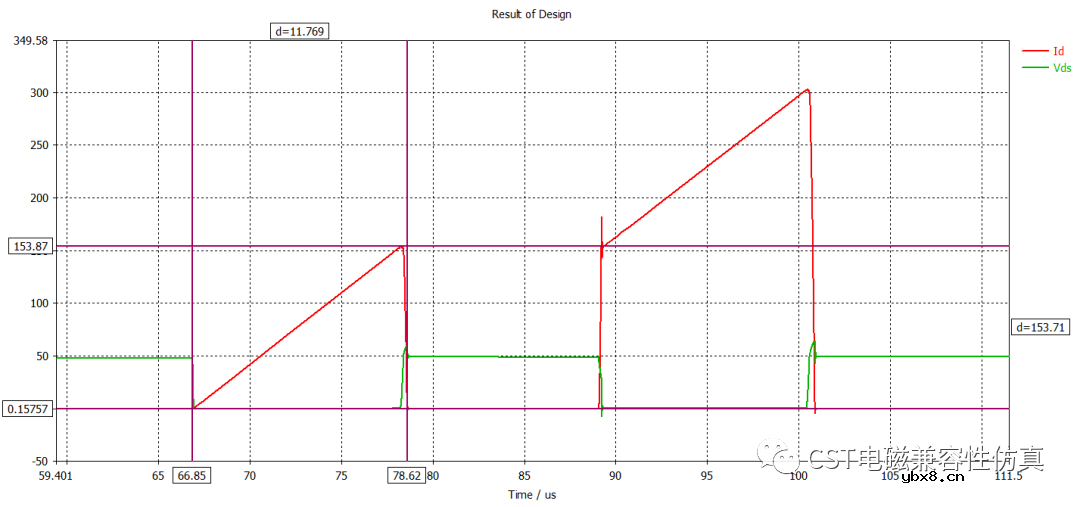Click the 349.58 Y-axis maximum label
Image resolution: width=1080 pixels, height=507 pixels.
click(x=30, y=41)
